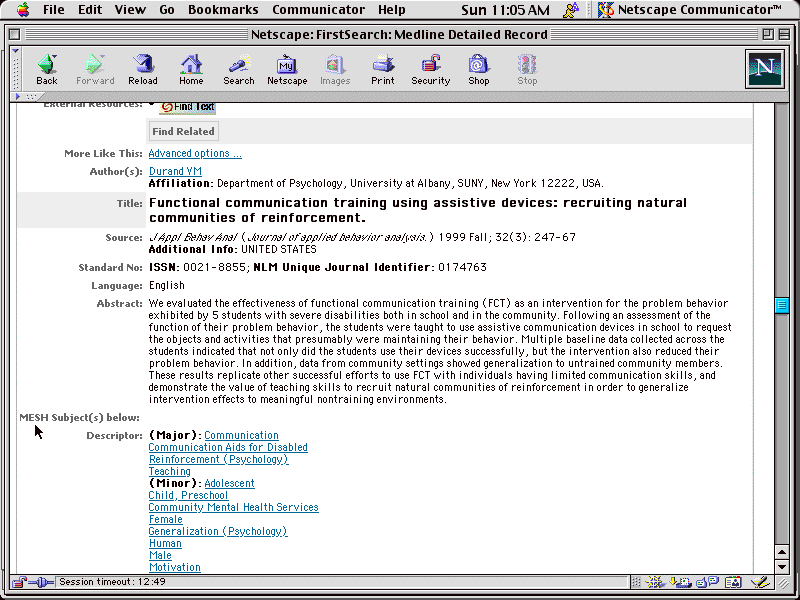Click the Find Related button
Screen dimensions: 800x600
[x=183, y=131]
